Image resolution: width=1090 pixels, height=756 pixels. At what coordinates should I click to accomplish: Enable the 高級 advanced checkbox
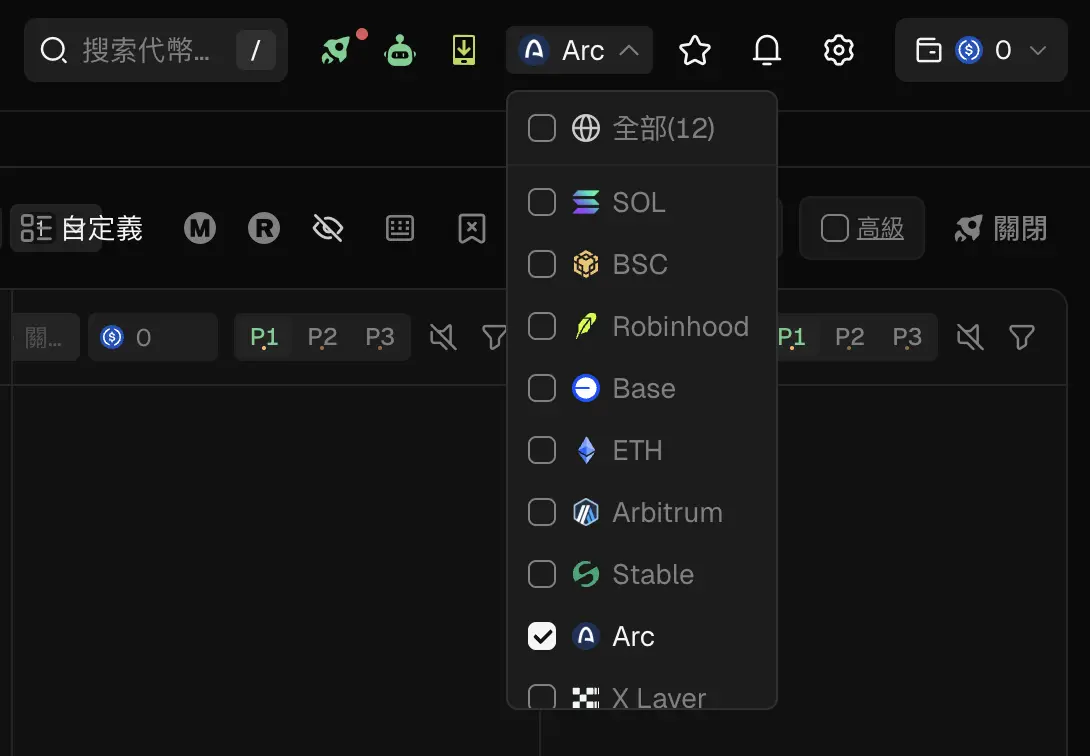[x=834, y=228]
